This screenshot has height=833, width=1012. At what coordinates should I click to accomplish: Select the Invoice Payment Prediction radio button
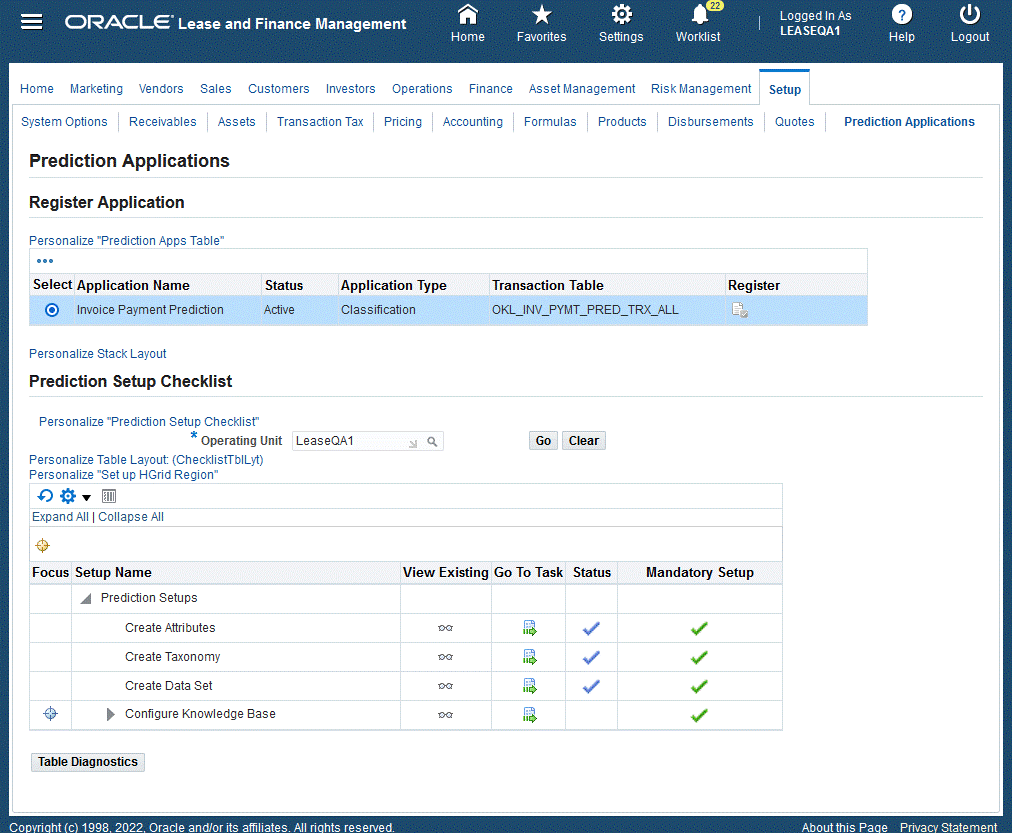(52, 310)
